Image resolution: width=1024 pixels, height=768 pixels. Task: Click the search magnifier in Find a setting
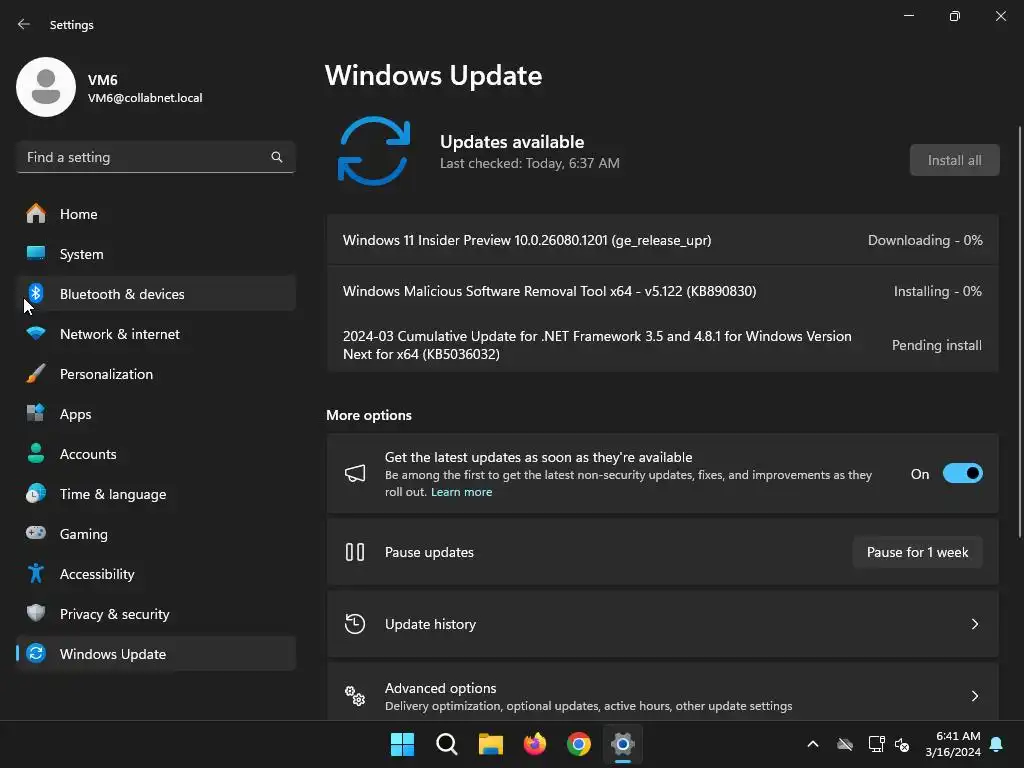point(277,157)
